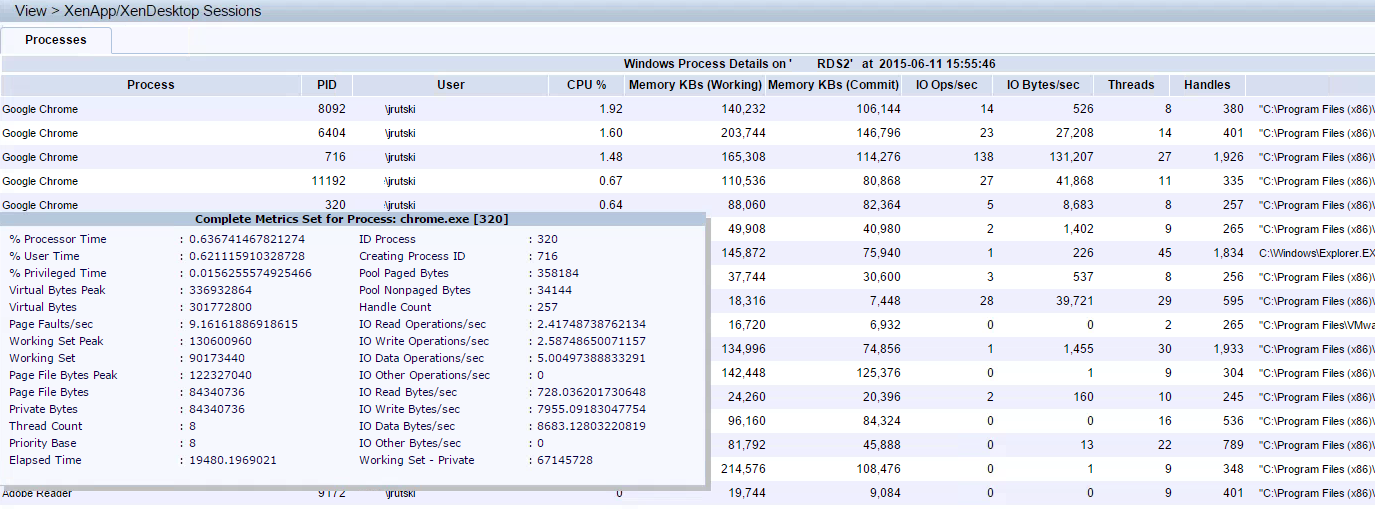Click the View > XenApp/XenDesktop Sessions breadcrumb
The height and width of the screenshot is (509, 1375).
pos(138,11)
